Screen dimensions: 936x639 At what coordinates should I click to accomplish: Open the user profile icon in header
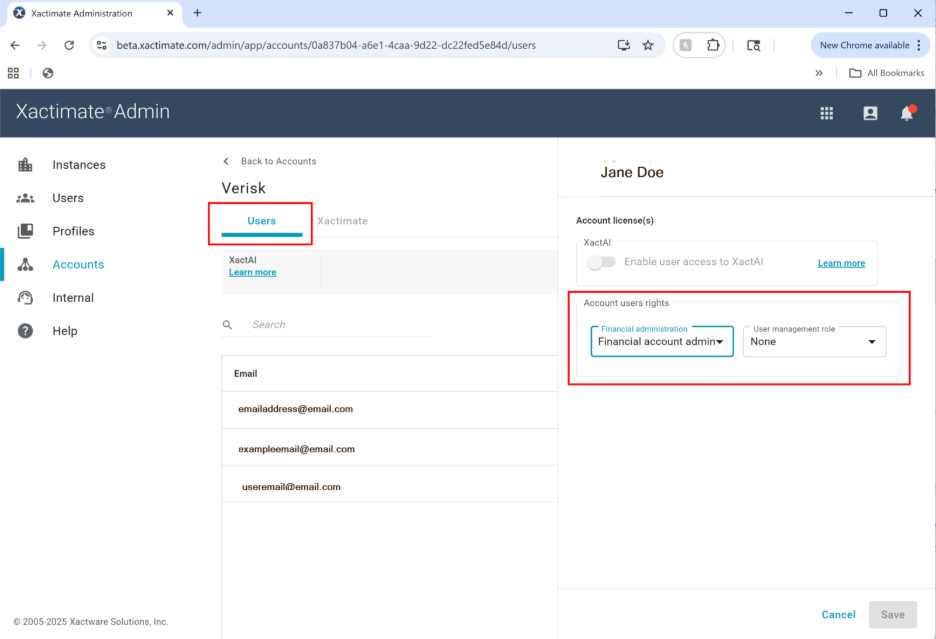[x=870, y=113]
